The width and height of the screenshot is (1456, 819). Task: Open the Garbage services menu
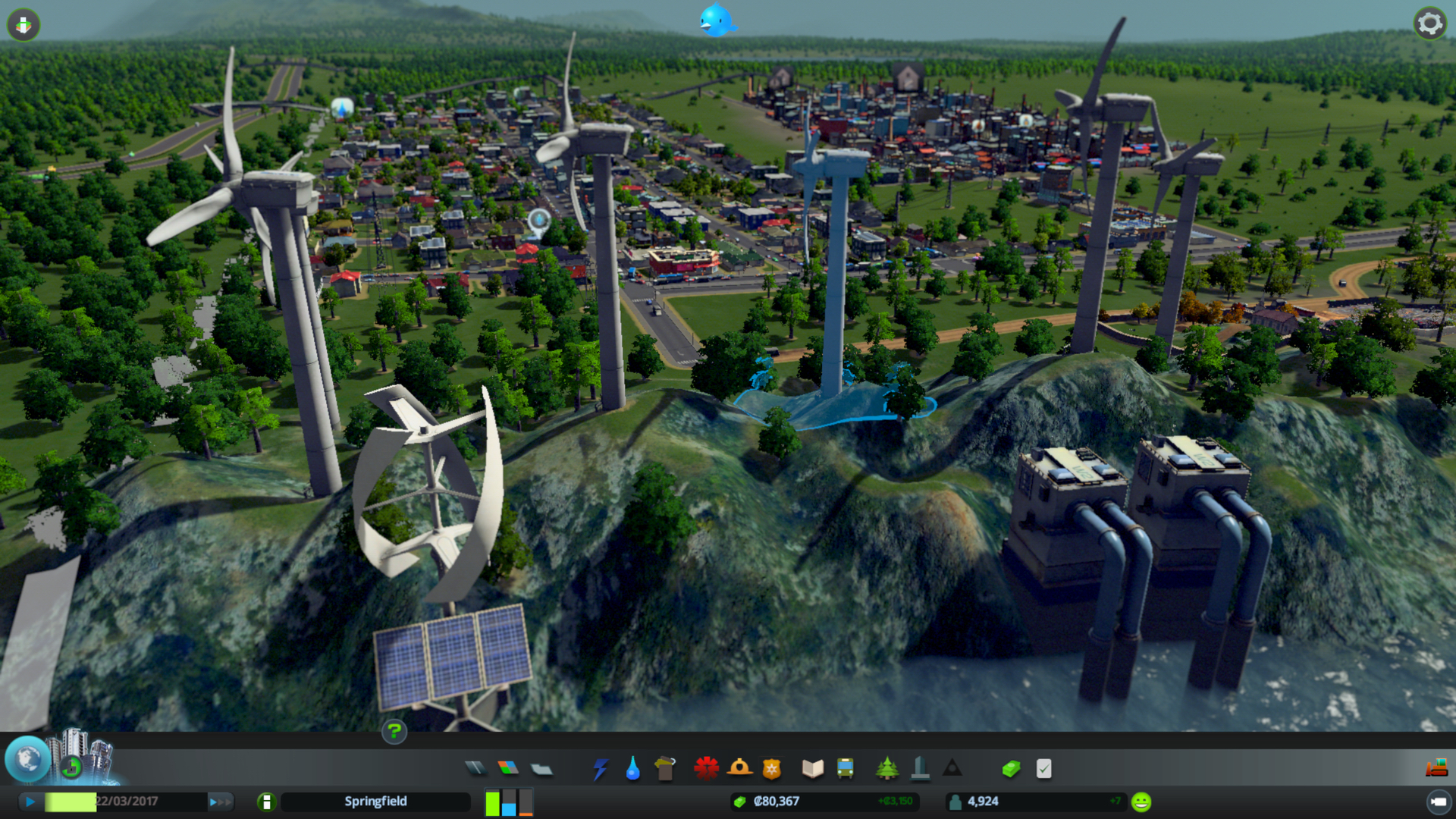point(664,768)
